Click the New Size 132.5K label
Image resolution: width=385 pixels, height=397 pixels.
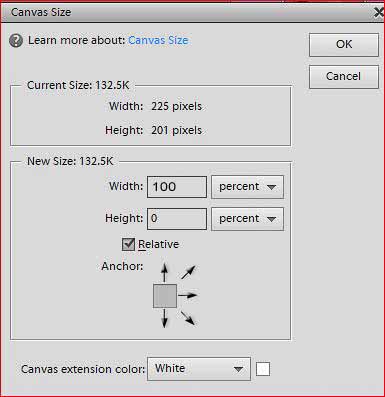70,161
